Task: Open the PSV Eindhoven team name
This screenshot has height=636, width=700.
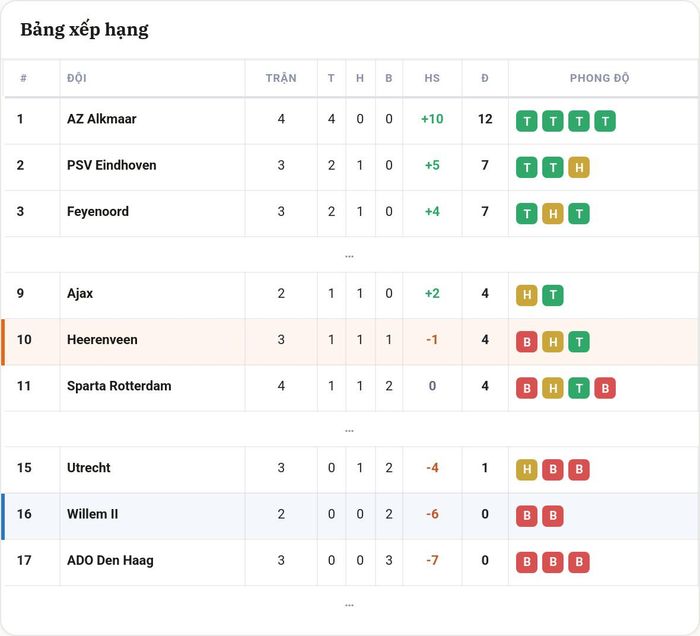Action: tap(112, 165)
